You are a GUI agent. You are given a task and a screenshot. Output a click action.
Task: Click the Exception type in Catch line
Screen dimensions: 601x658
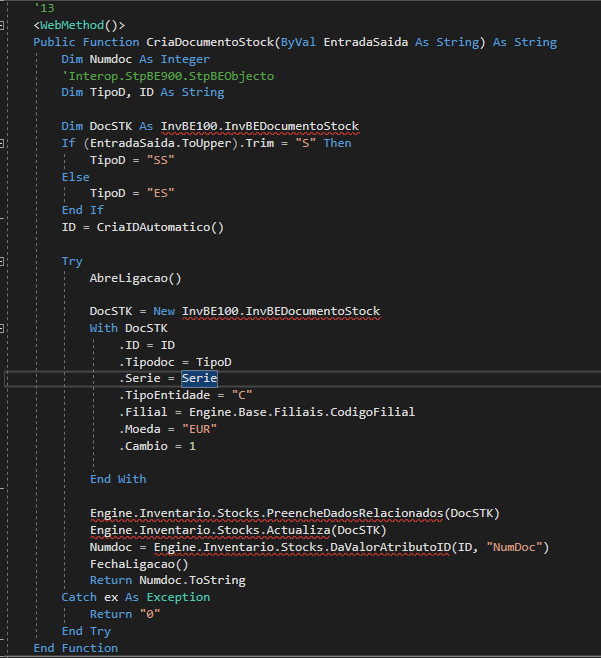pyautogui.click(x=178, y=597)
